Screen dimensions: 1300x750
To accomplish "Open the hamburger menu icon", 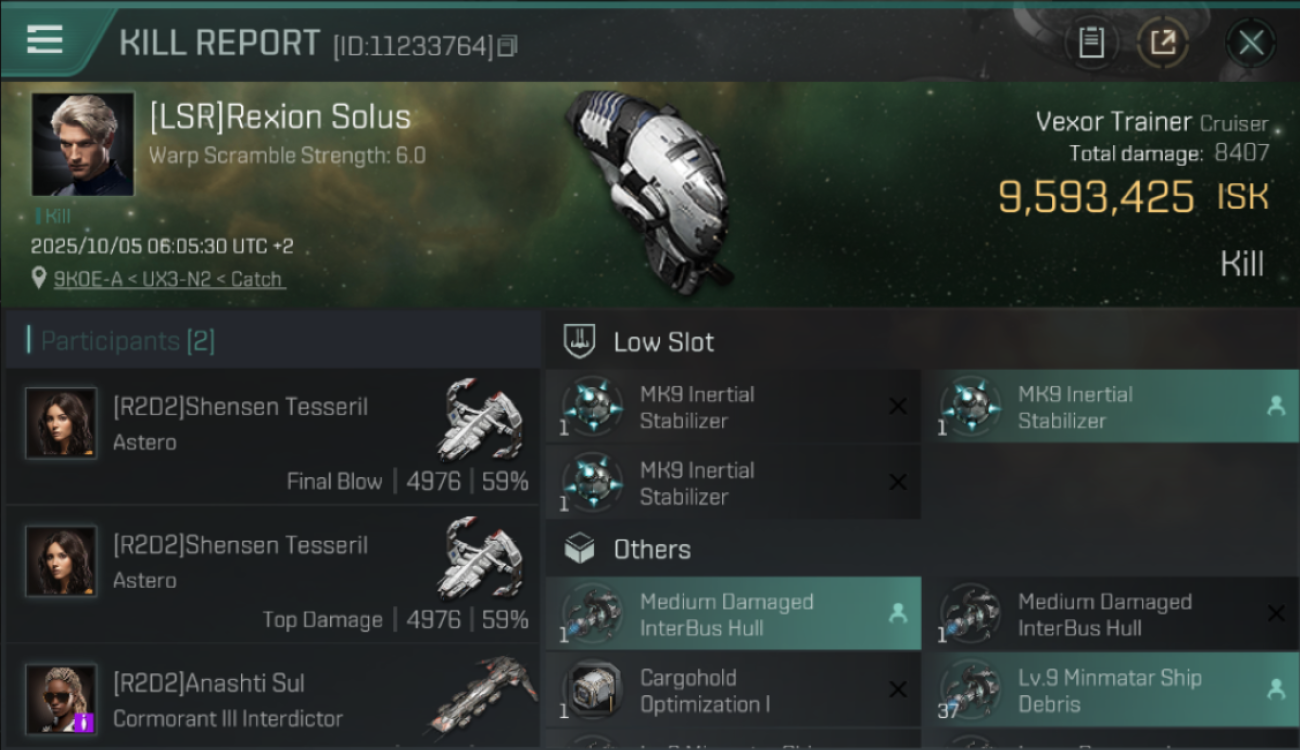I will click(x=45, y=40).
